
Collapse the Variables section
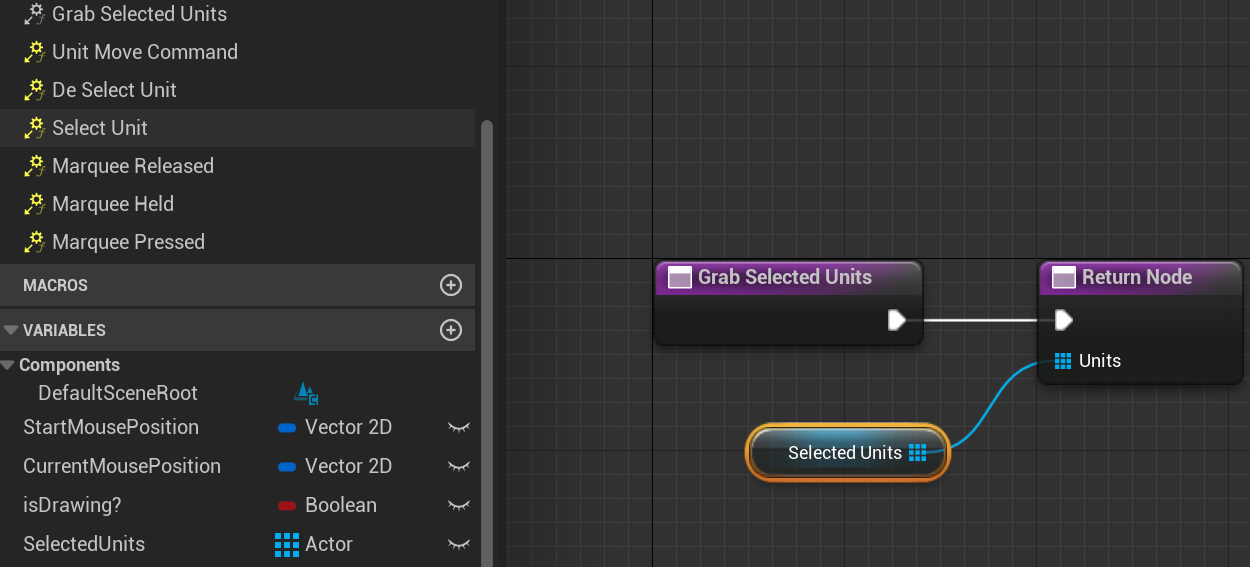click(x=11, y=330)
